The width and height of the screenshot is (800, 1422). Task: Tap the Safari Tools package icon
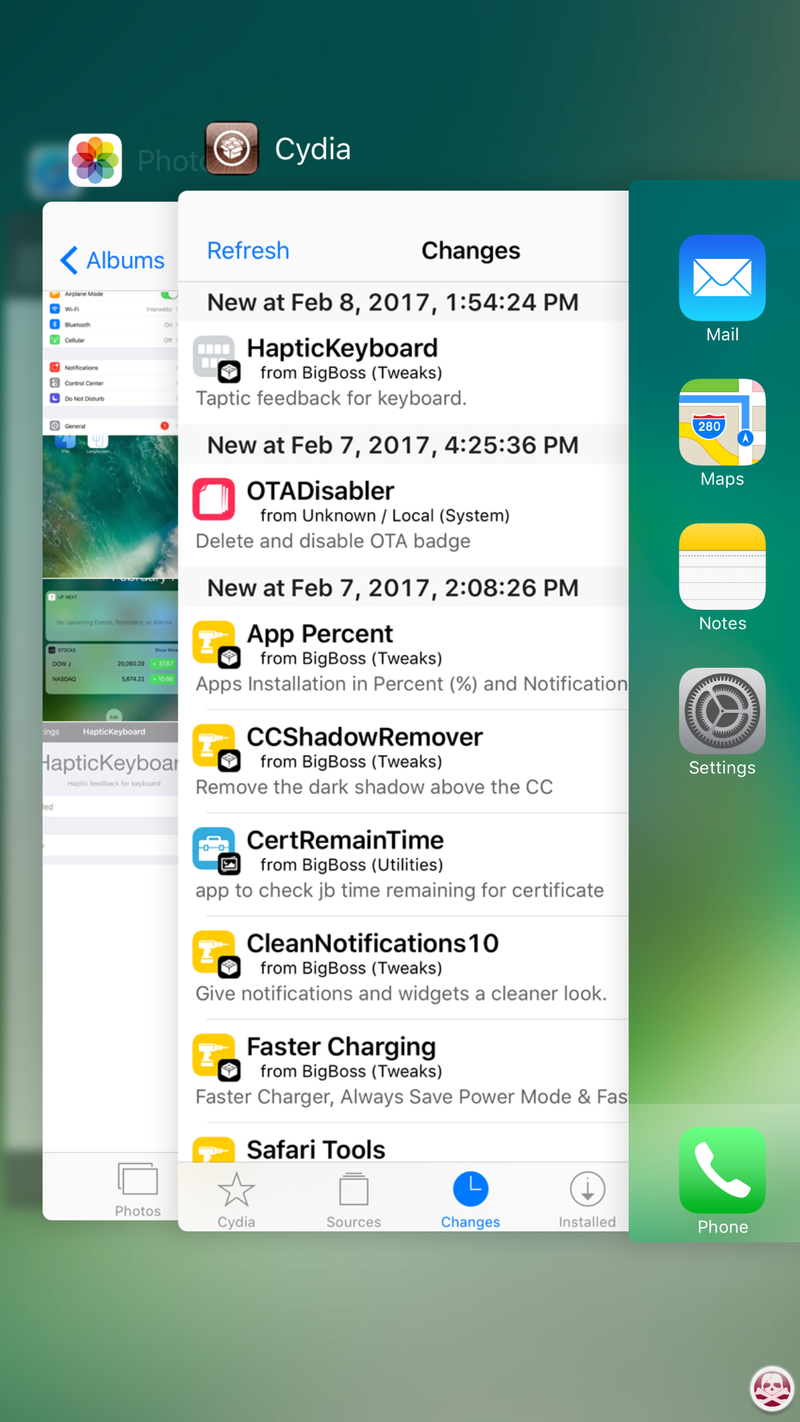click(215, 1150)
